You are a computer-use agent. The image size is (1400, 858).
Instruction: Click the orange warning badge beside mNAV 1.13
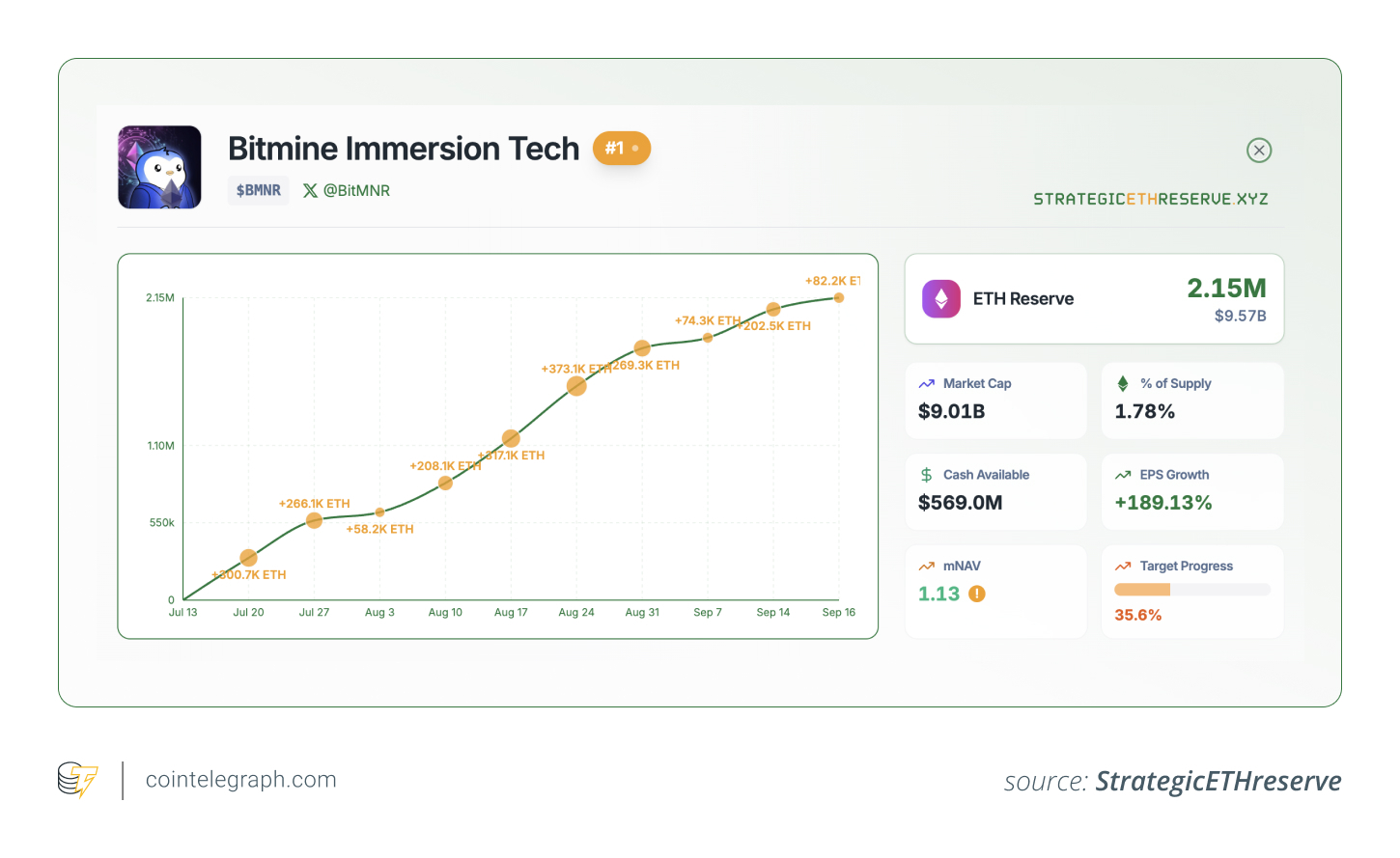click(x=974, y=594)
